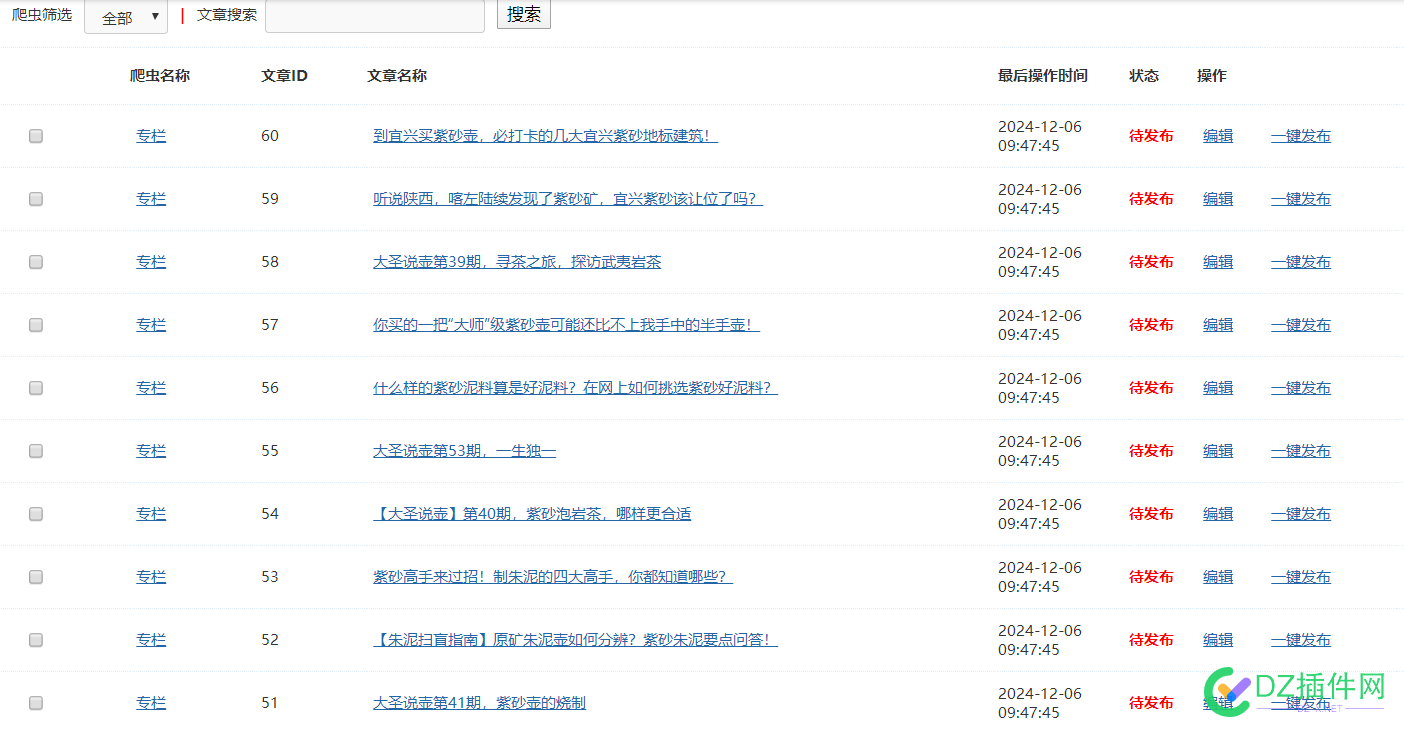This screenshot has width=1404, height=732.
Task: Publish article ID 54 with 一键发布
Action: pos(1301,514)
